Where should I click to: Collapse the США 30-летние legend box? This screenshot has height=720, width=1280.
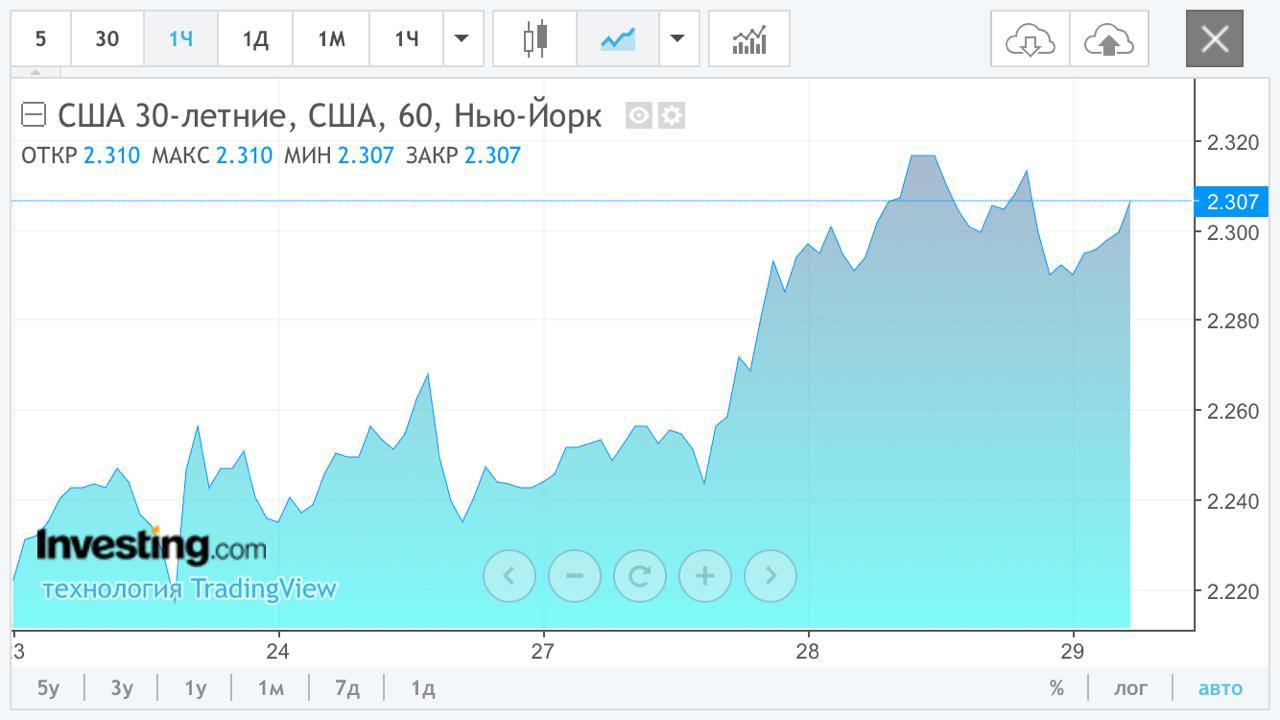click(x=33, y=116)
